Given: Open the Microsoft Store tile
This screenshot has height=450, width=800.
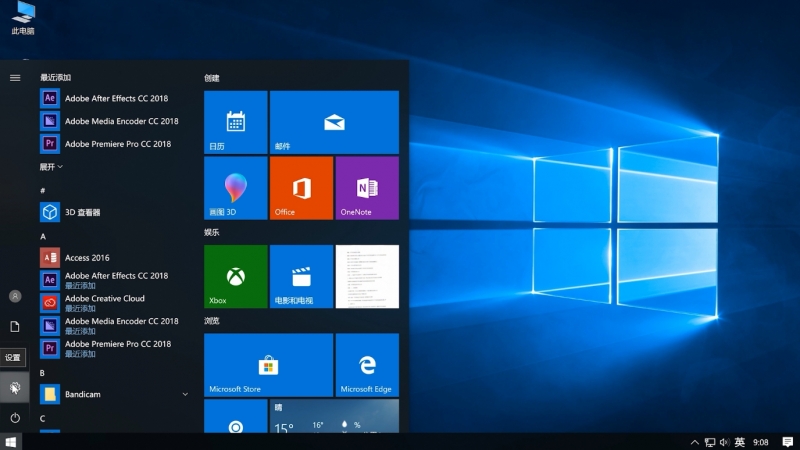Looking at the screenshot, I should tap(268, 365).
